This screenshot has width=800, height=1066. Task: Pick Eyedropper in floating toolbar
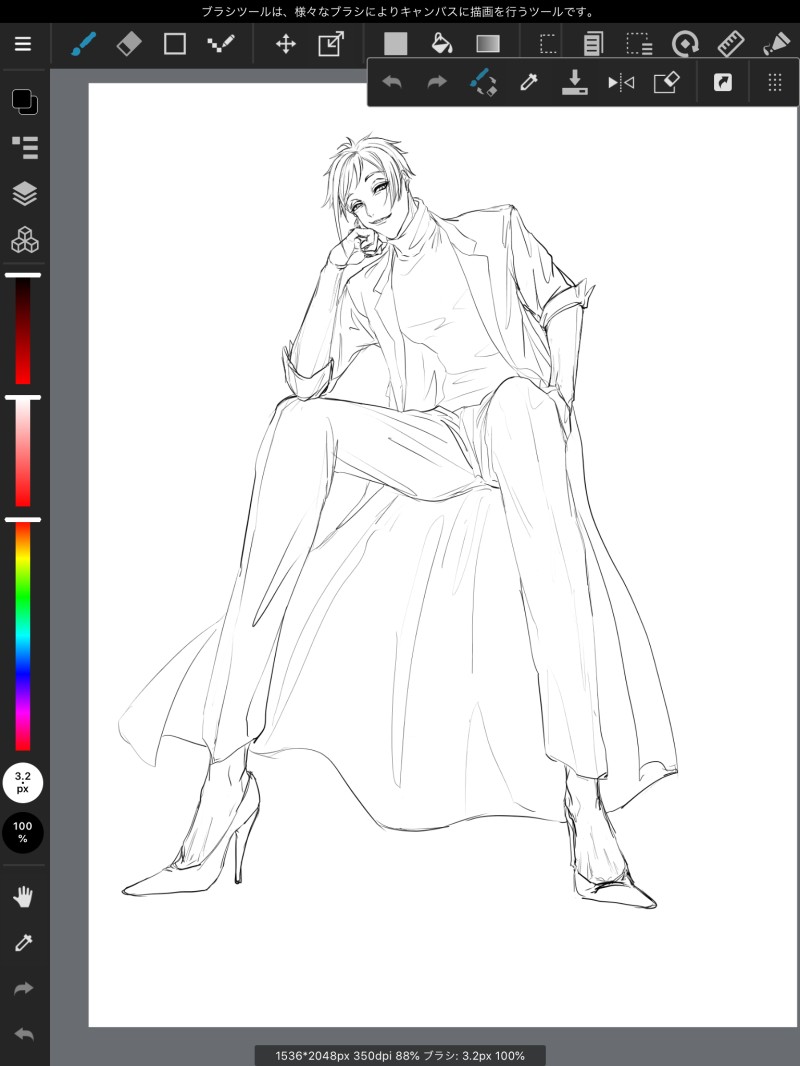click(x=529, y=83)
